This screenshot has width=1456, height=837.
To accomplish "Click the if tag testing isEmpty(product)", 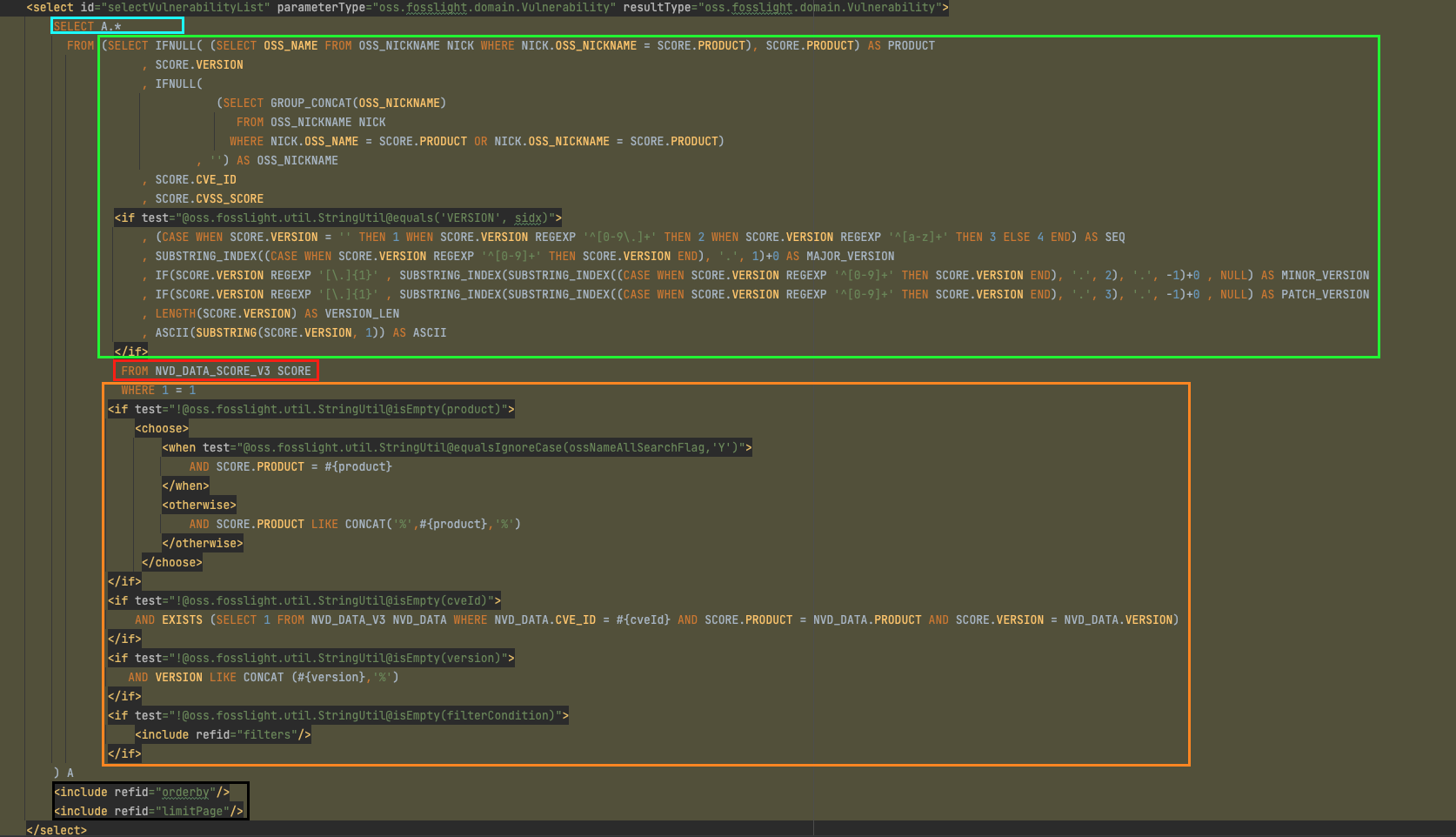I will 311,409.
